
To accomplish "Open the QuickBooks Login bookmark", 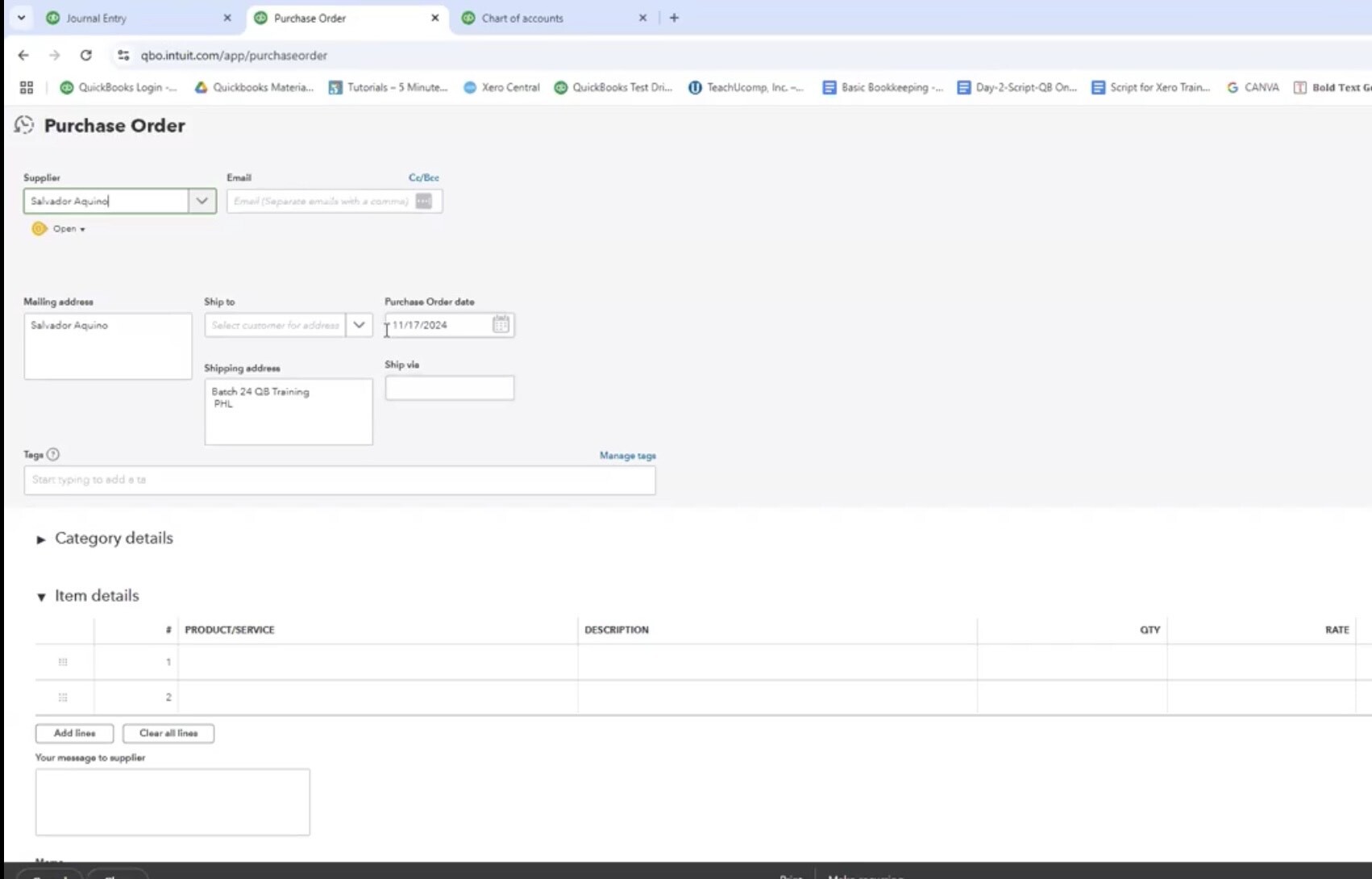I will click(118, 87).
